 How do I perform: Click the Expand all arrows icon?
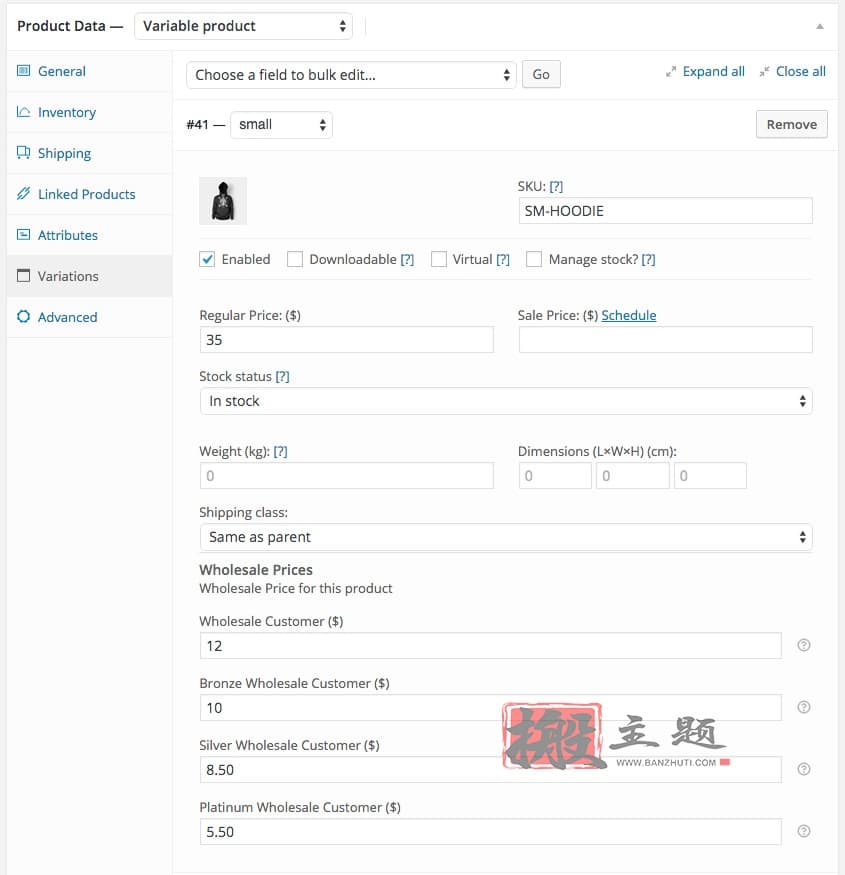coord(671,72)
